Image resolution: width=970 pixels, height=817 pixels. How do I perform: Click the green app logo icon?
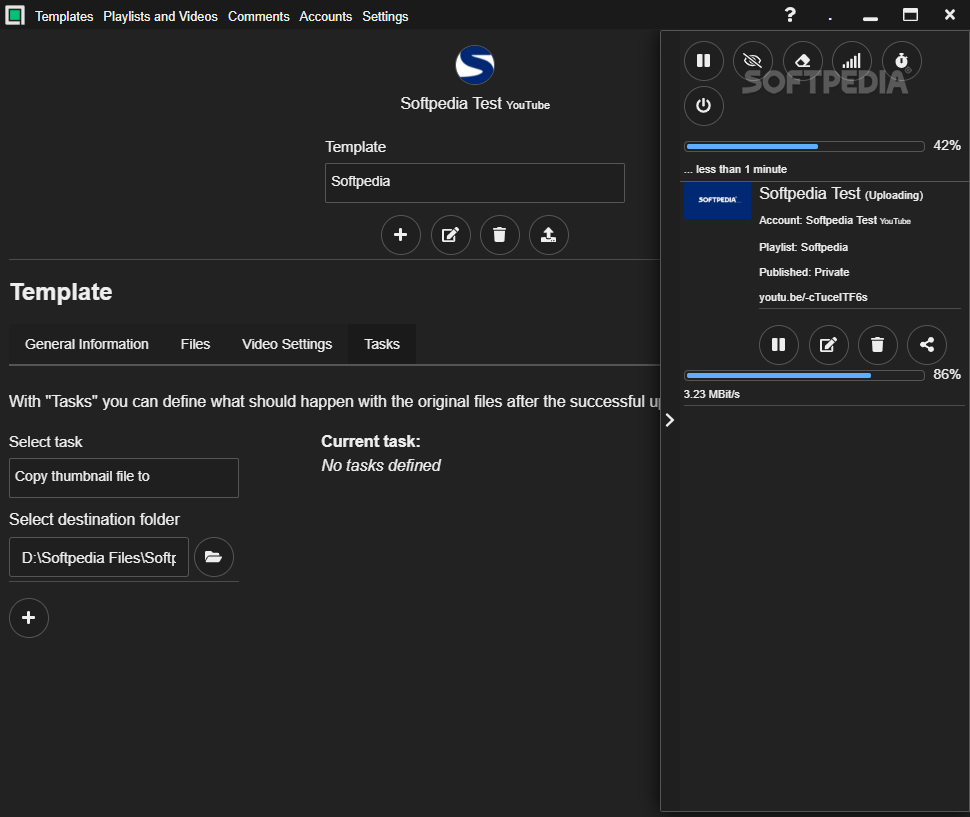coord(15,15)
